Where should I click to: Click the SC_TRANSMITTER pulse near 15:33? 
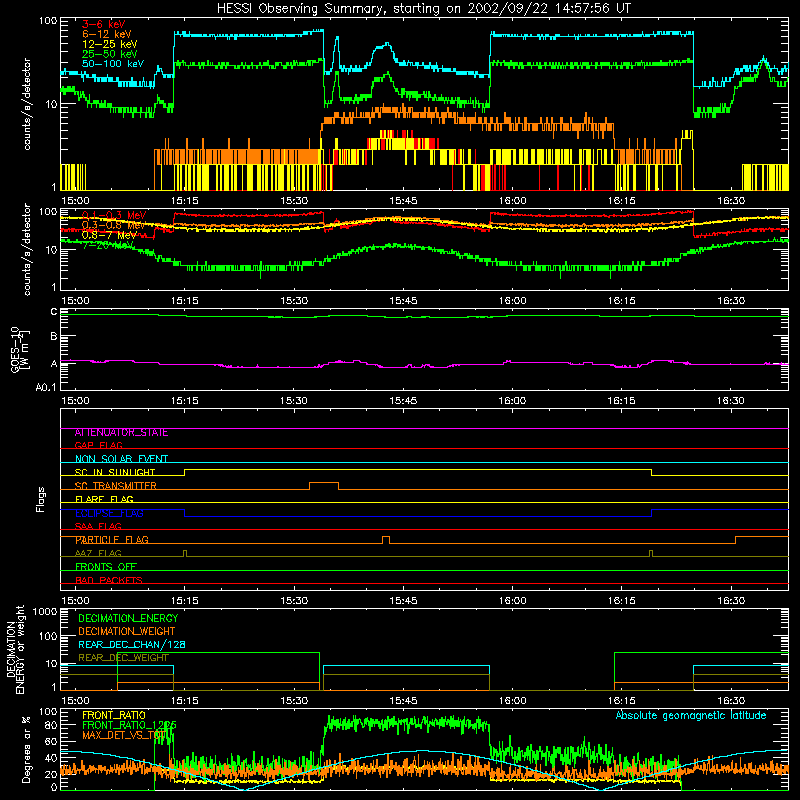[324, 485]
